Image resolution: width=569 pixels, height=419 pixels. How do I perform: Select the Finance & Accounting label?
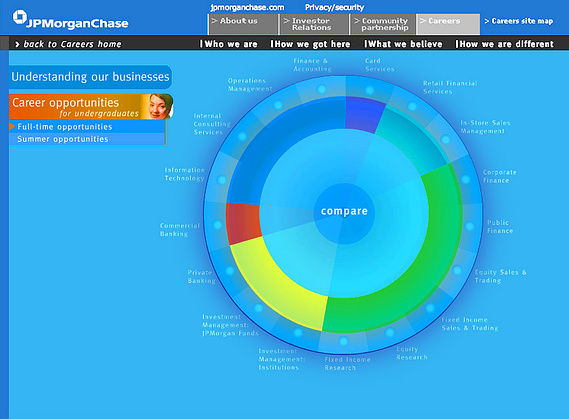click(312, 65)
